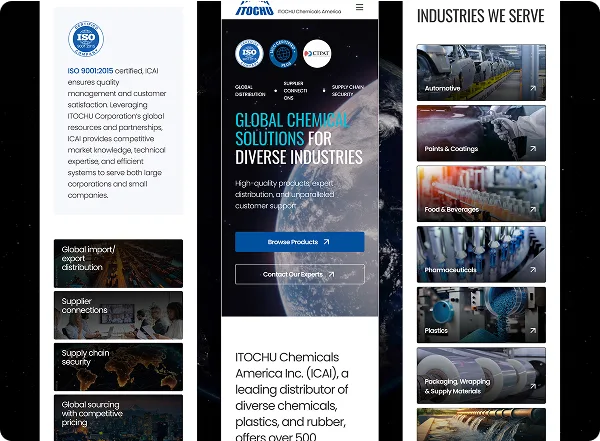This screenshot has height=441, width=600.
Task: Open the Plastics industry card
Action: [481, 315]
